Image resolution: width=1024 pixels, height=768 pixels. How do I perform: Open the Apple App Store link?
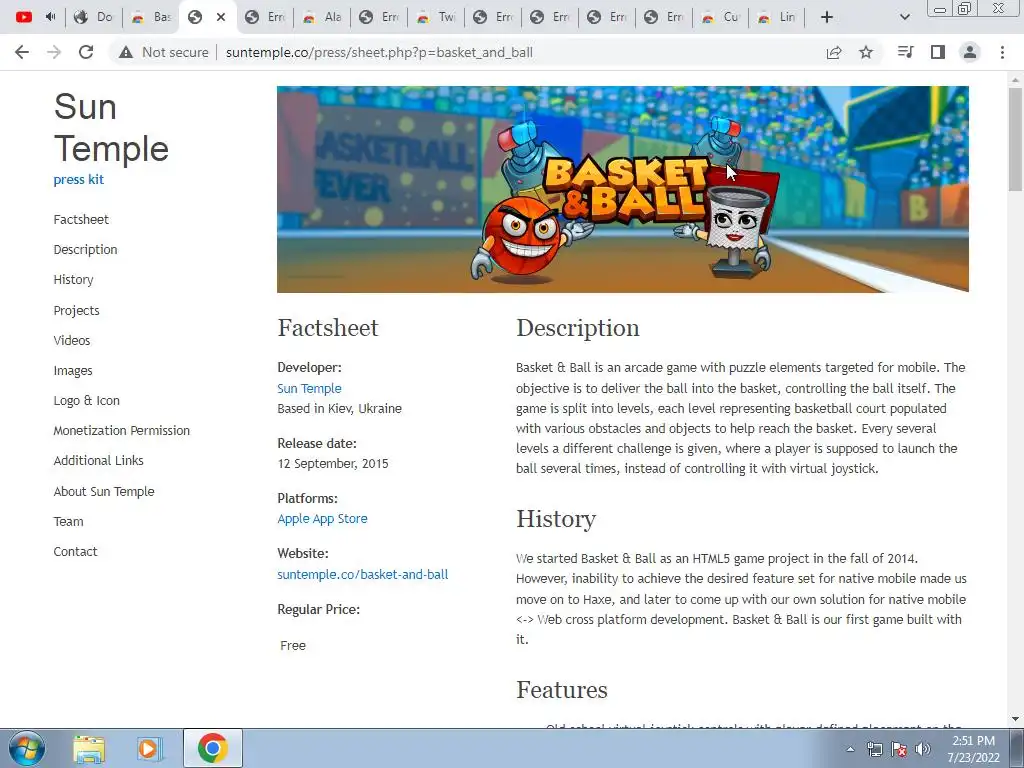pyautogui.click(x=322, y=519)
